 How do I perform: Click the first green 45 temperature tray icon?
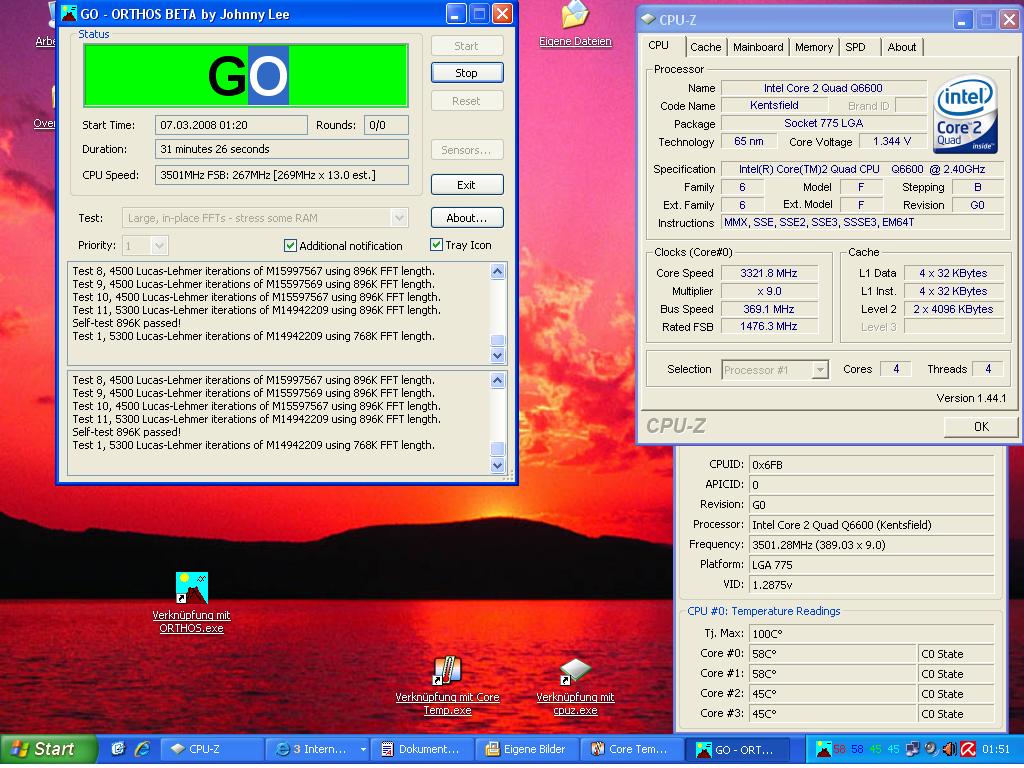(875, 749)
